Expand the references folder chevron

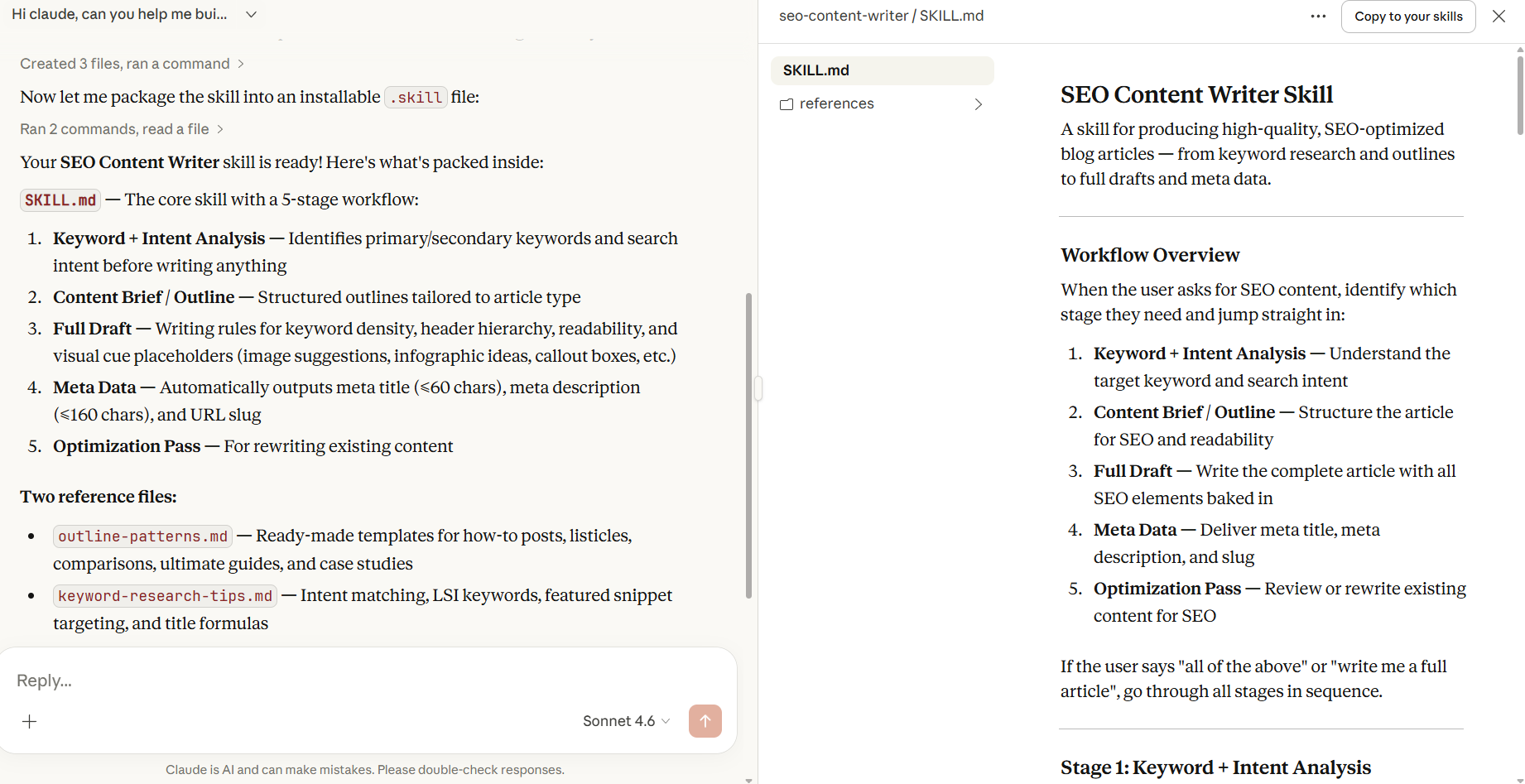[979, 104]
